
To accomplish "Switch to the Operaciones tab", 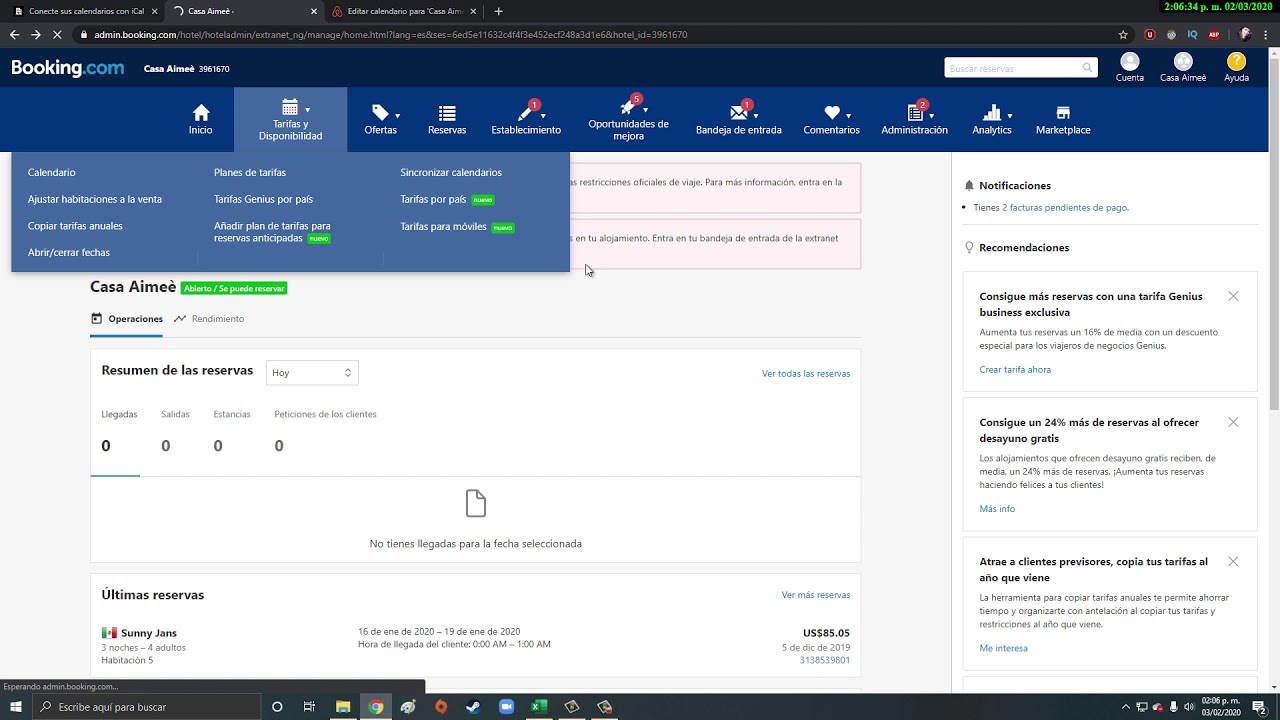I will (127, 319).
